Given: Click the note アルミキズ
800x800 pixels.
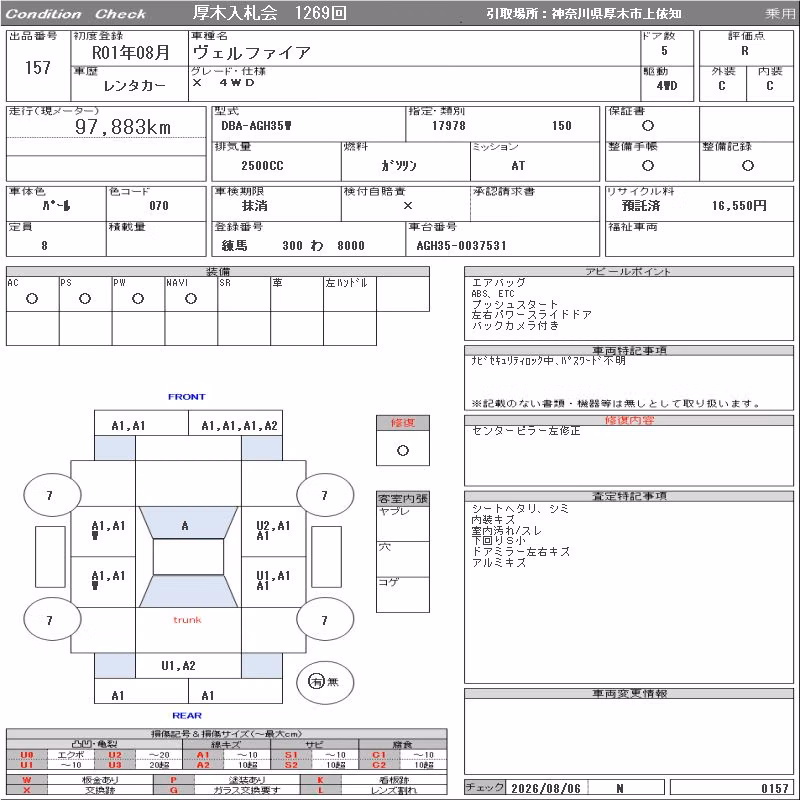Looking at the screenshot, I should pyautogui.click(x=498, y=562).
